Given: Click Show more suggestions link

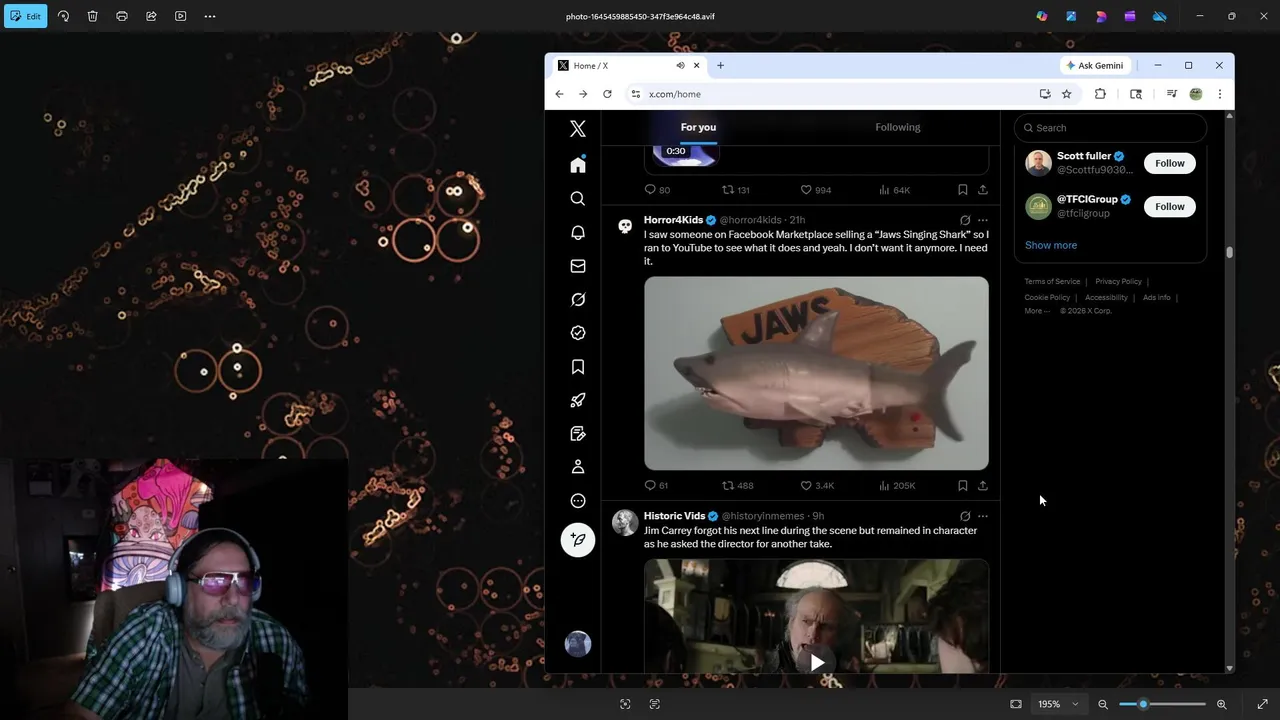Looking at the screenshot, I should 1051,245.
